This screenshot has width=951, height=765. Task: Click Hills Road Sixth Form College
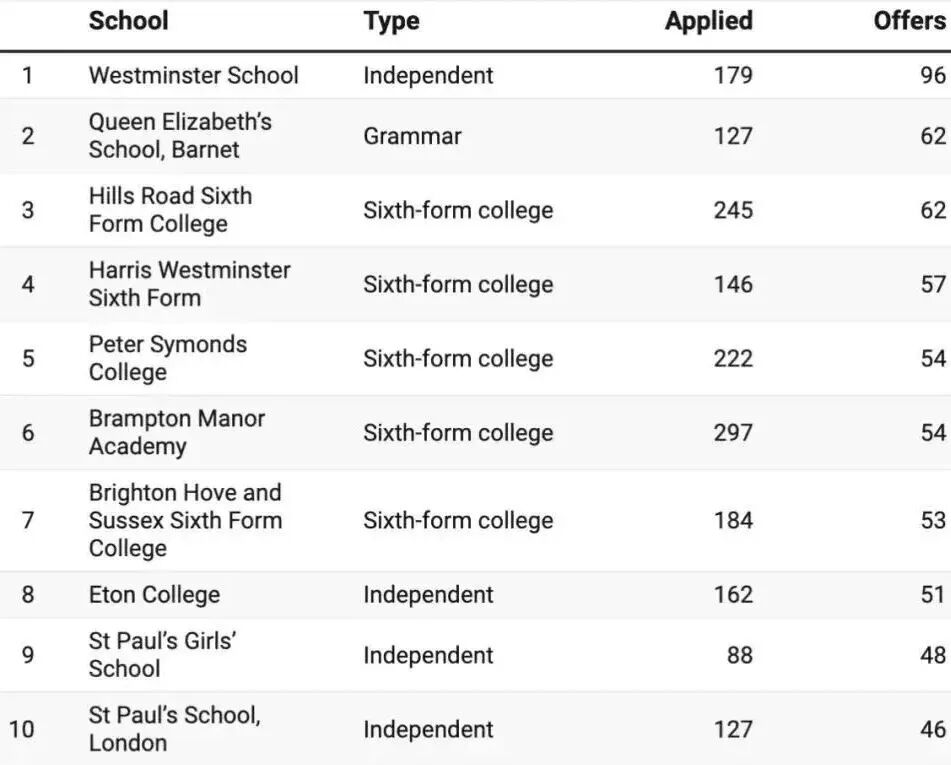[170, 210]
